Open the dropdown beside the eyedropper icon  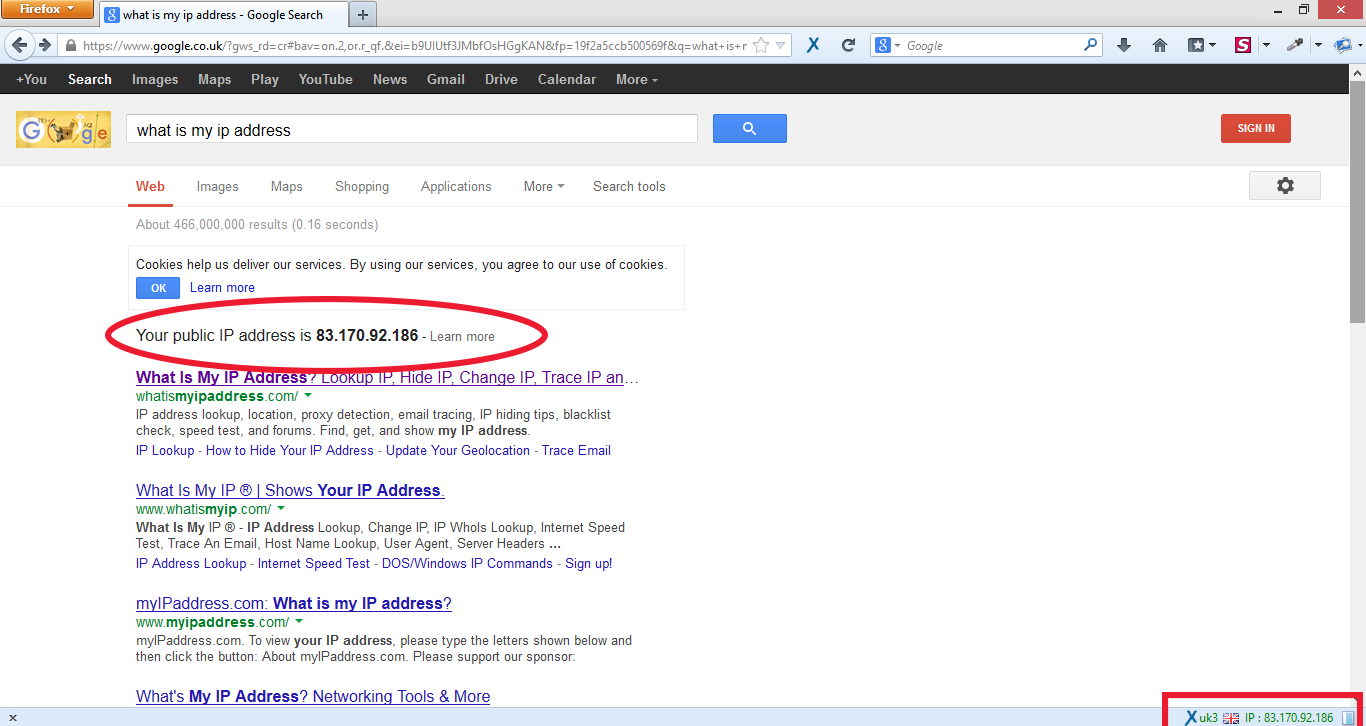click(x=1317, y=46)
